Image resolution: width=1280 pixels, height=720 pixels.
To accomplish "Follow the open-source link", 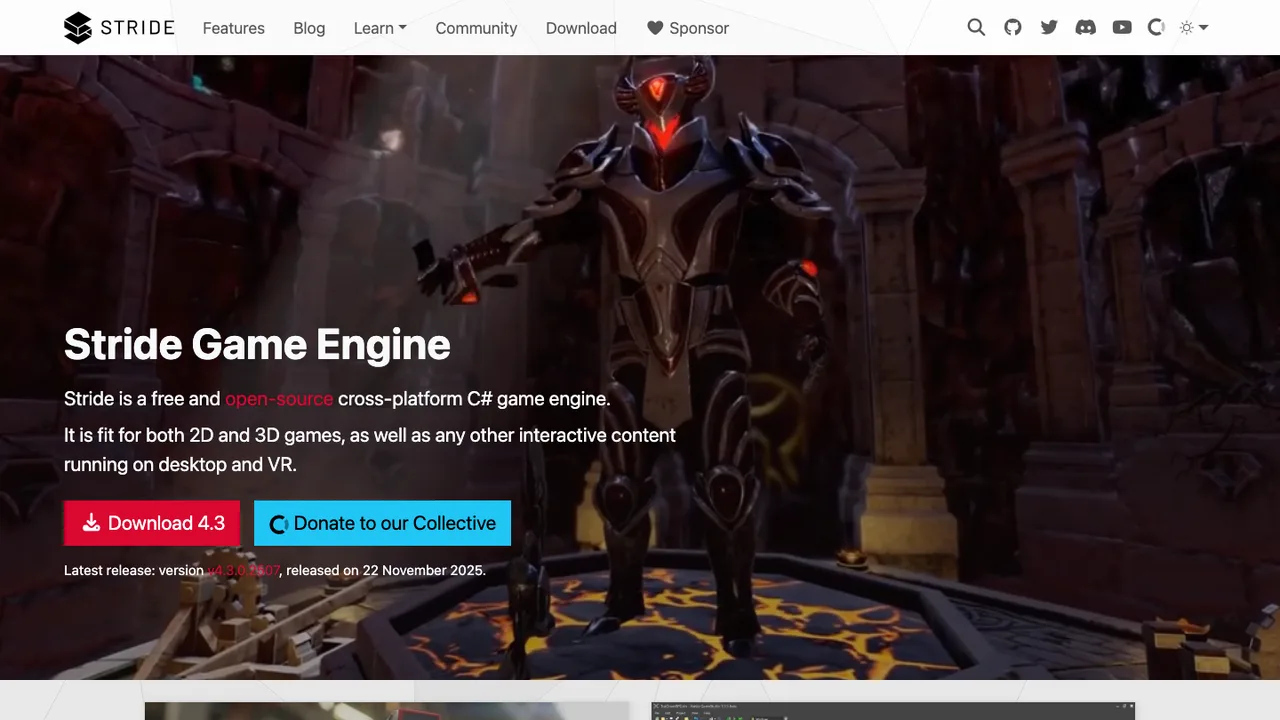I will [279, 399].
